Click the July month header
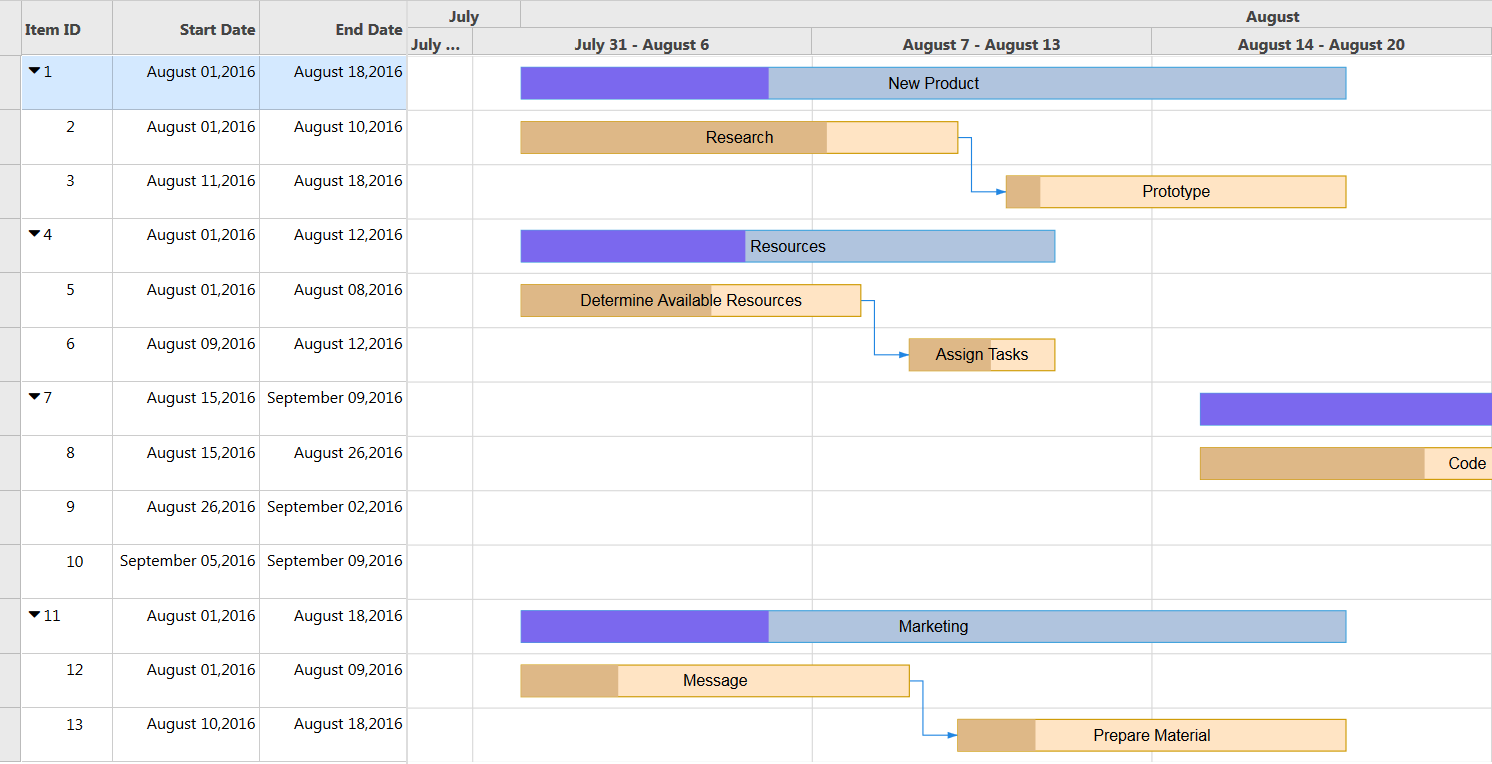This screenshot has width=1492, height=764. pyautogui.click(x=464, y=14)
